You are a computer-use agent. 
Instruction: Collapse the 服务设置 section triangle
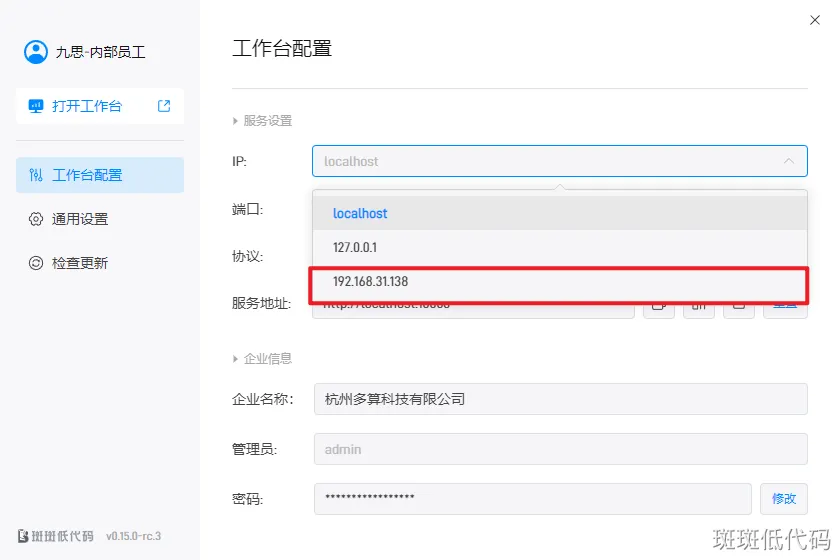pos(236,121)
